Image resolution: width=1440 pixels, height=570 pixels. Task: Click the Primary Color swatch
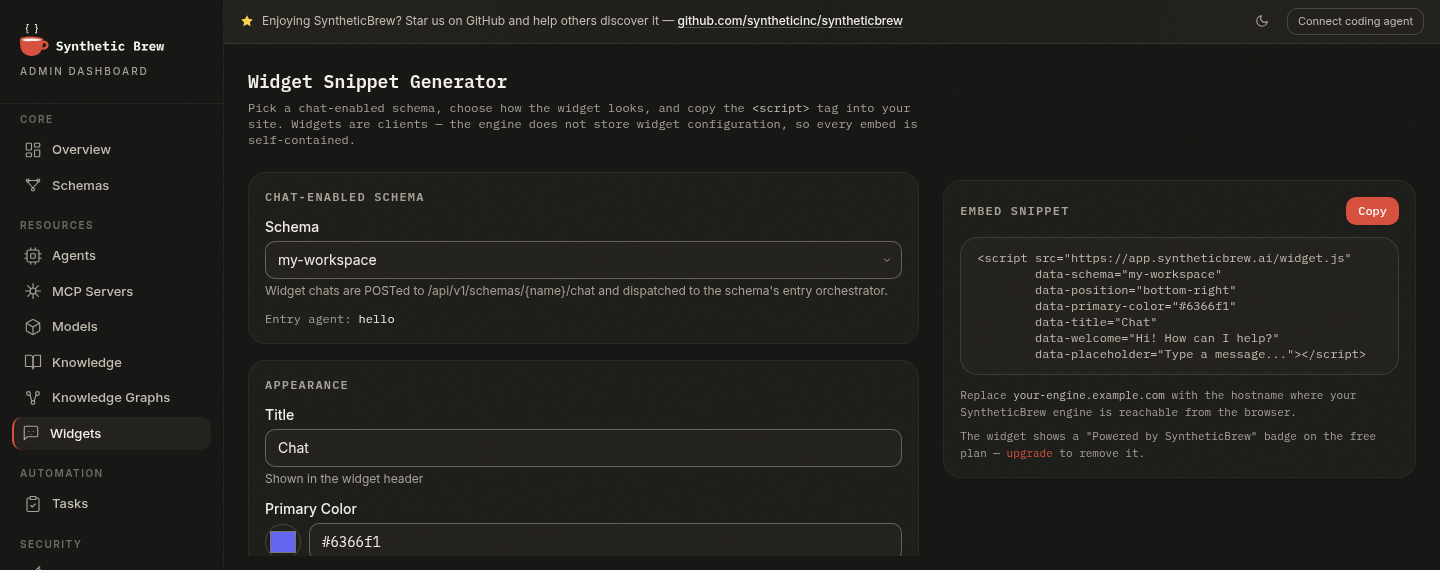pos(283,542)
